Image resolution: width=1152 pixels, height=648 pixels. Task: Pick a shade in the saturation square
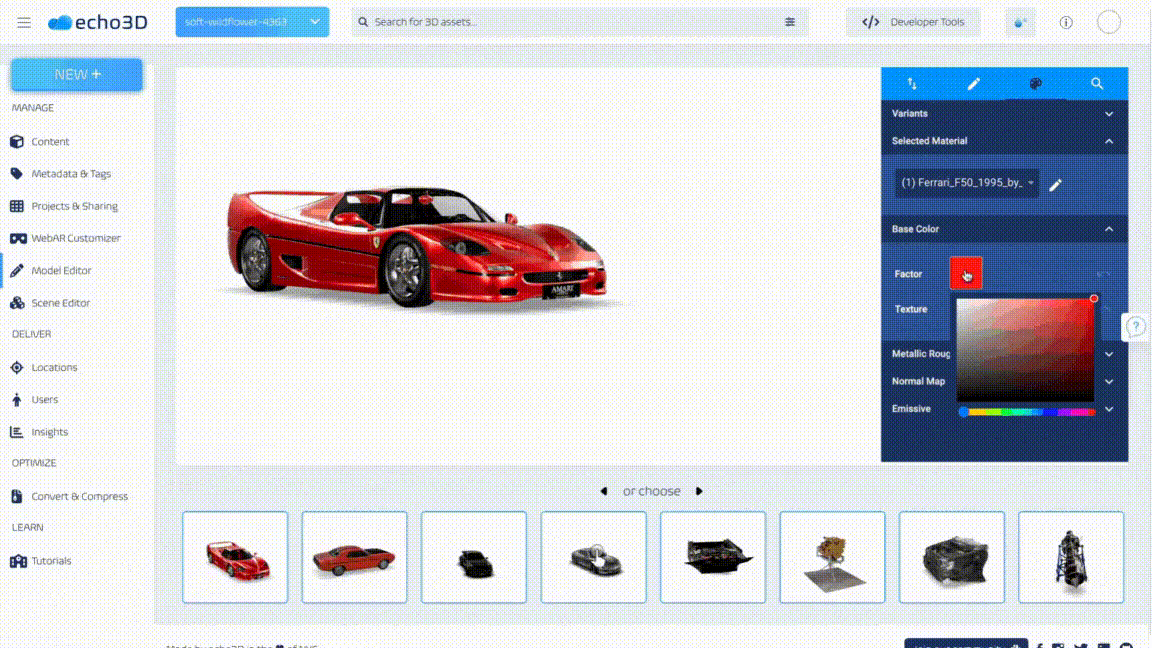click(1025, 349)
